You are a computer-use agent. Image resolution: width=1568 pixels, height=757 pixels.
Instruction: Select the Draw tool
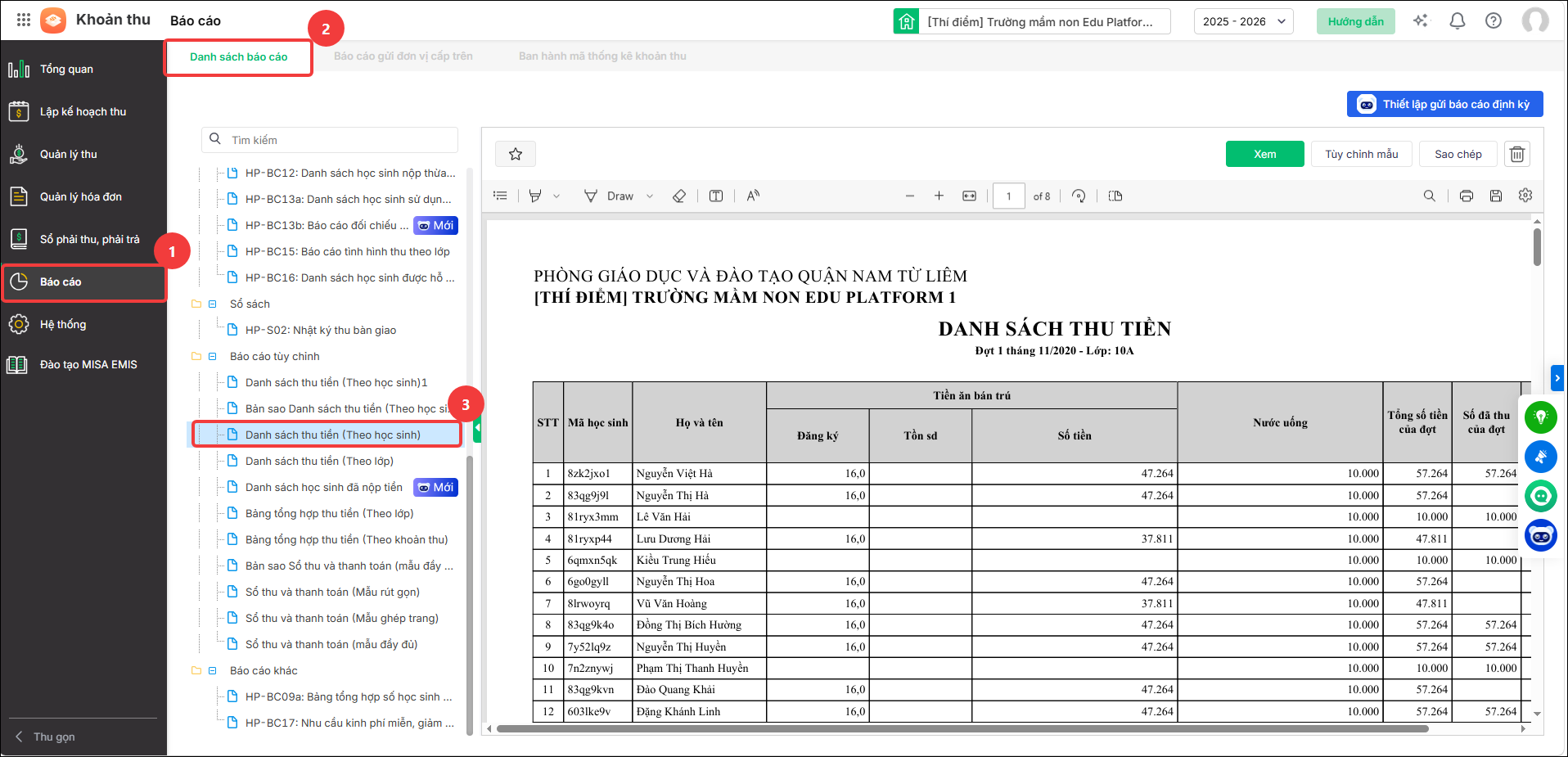pyautogui.click(x=609, y=196)
